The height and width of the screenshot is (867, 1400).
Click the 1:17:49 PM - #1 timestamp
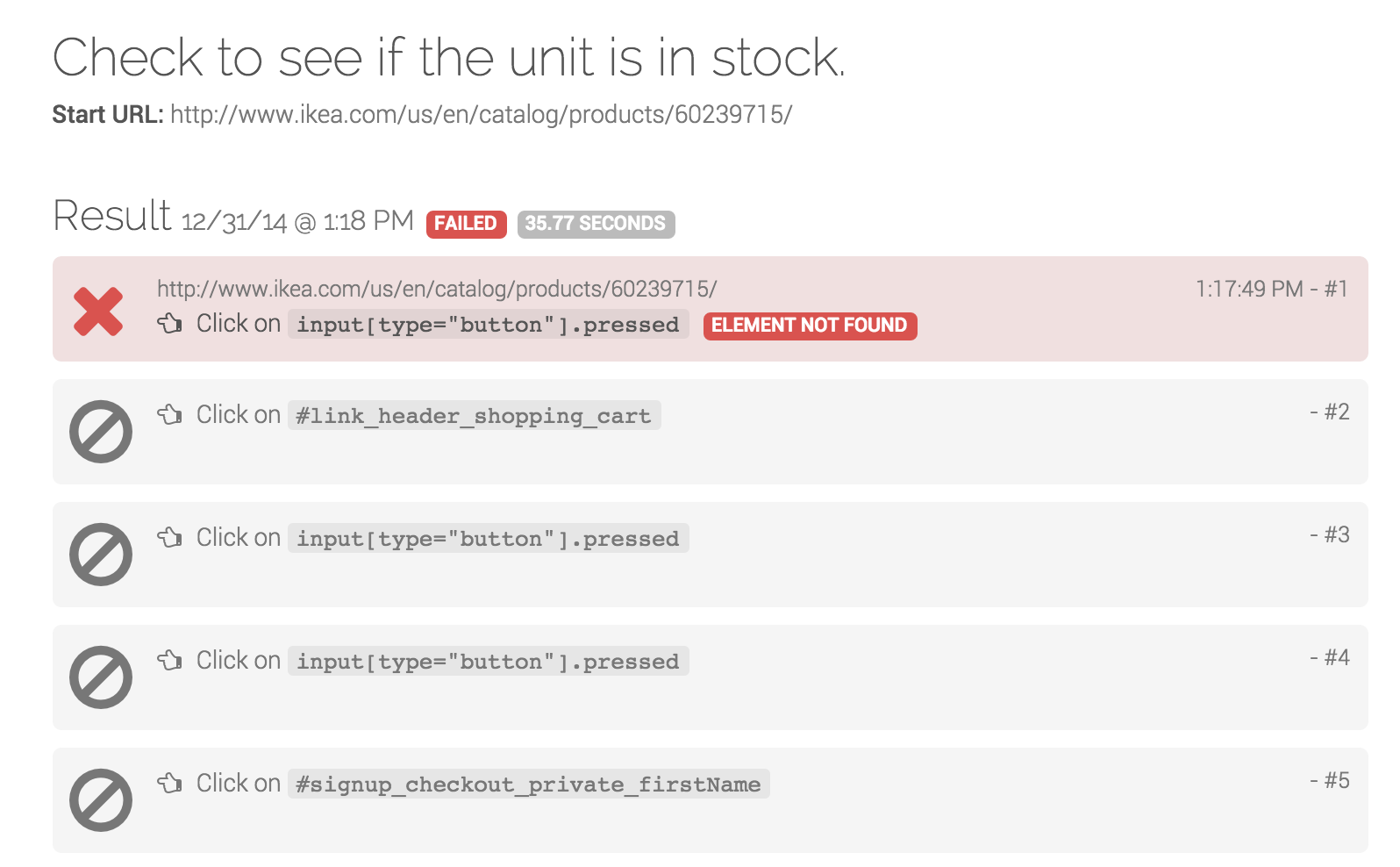click(x=1272, y=289)
